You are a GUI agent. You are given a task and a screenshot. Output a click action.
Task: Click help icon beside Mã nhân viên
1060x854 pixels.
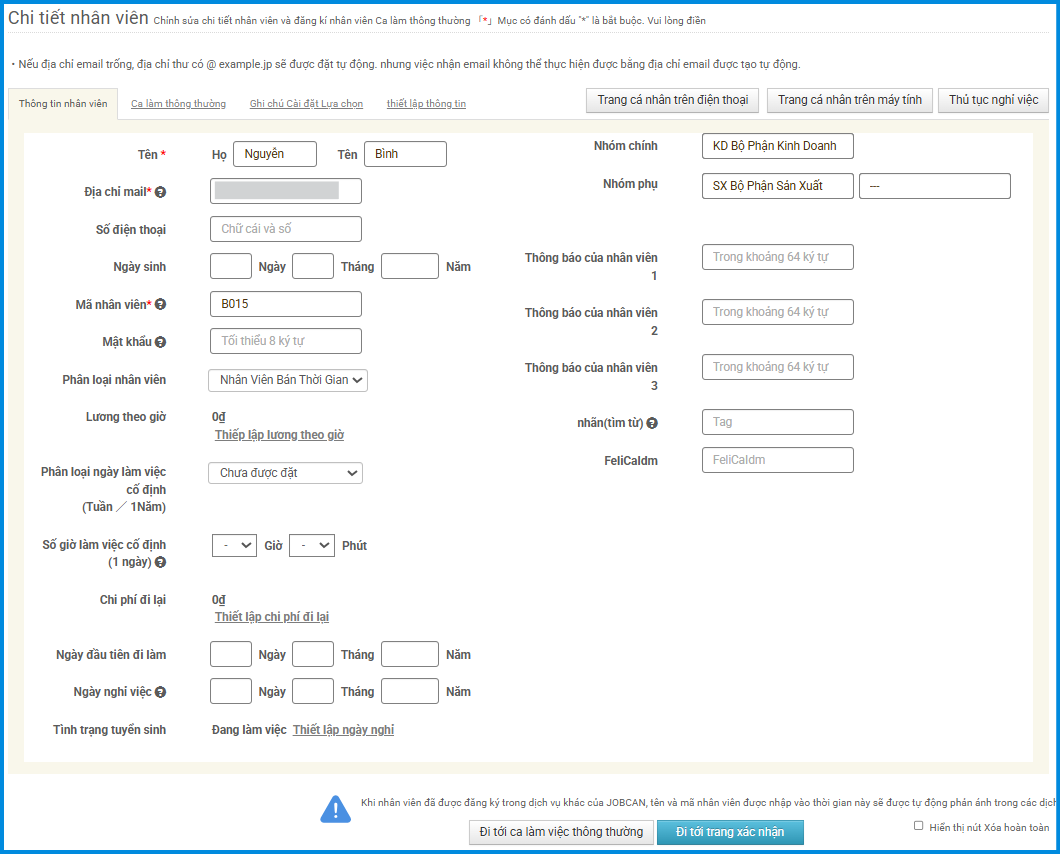pyautogui.click(x=161, y=305)
